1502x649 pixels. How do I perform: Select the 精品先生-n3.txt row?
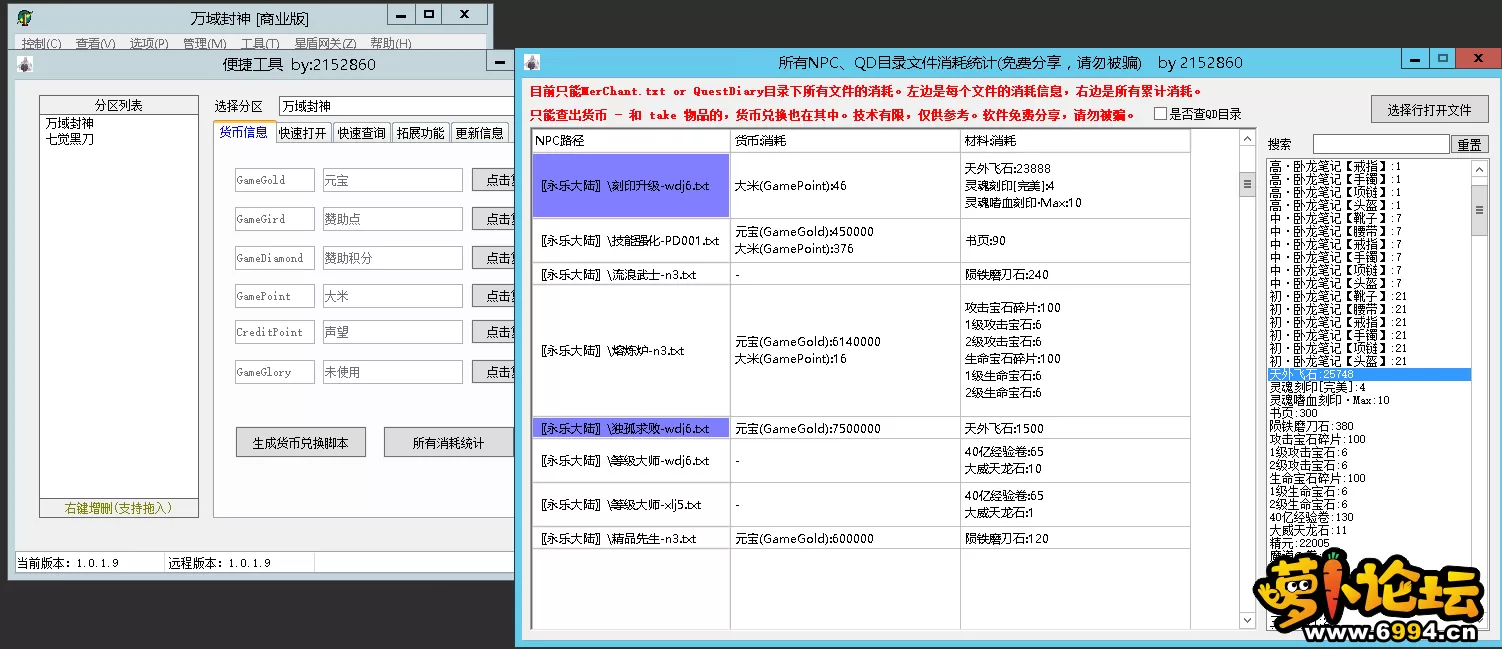[631, 538]
